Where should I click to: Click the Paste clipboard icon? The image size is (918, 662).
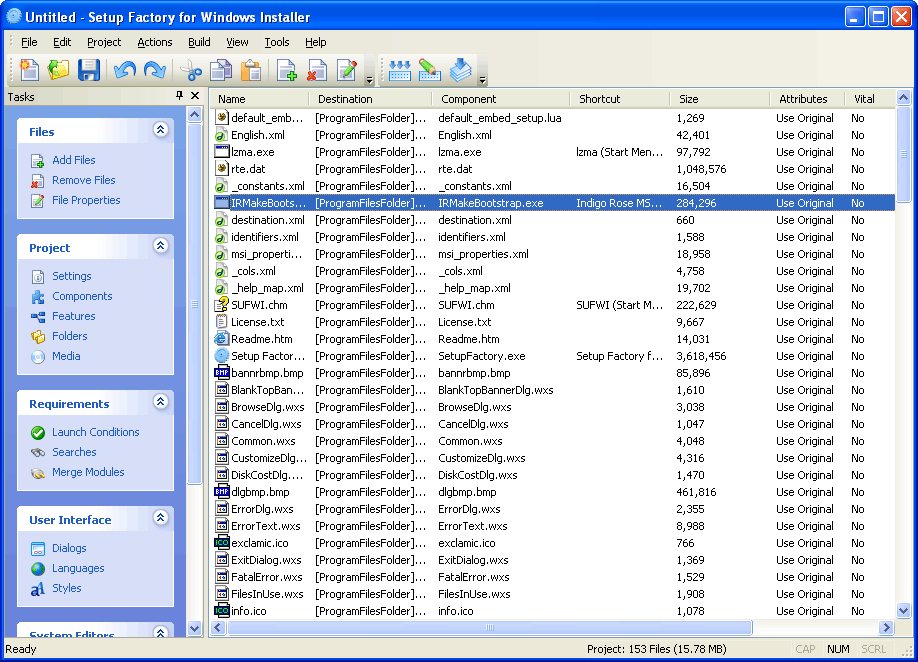[x=251, y=70]
